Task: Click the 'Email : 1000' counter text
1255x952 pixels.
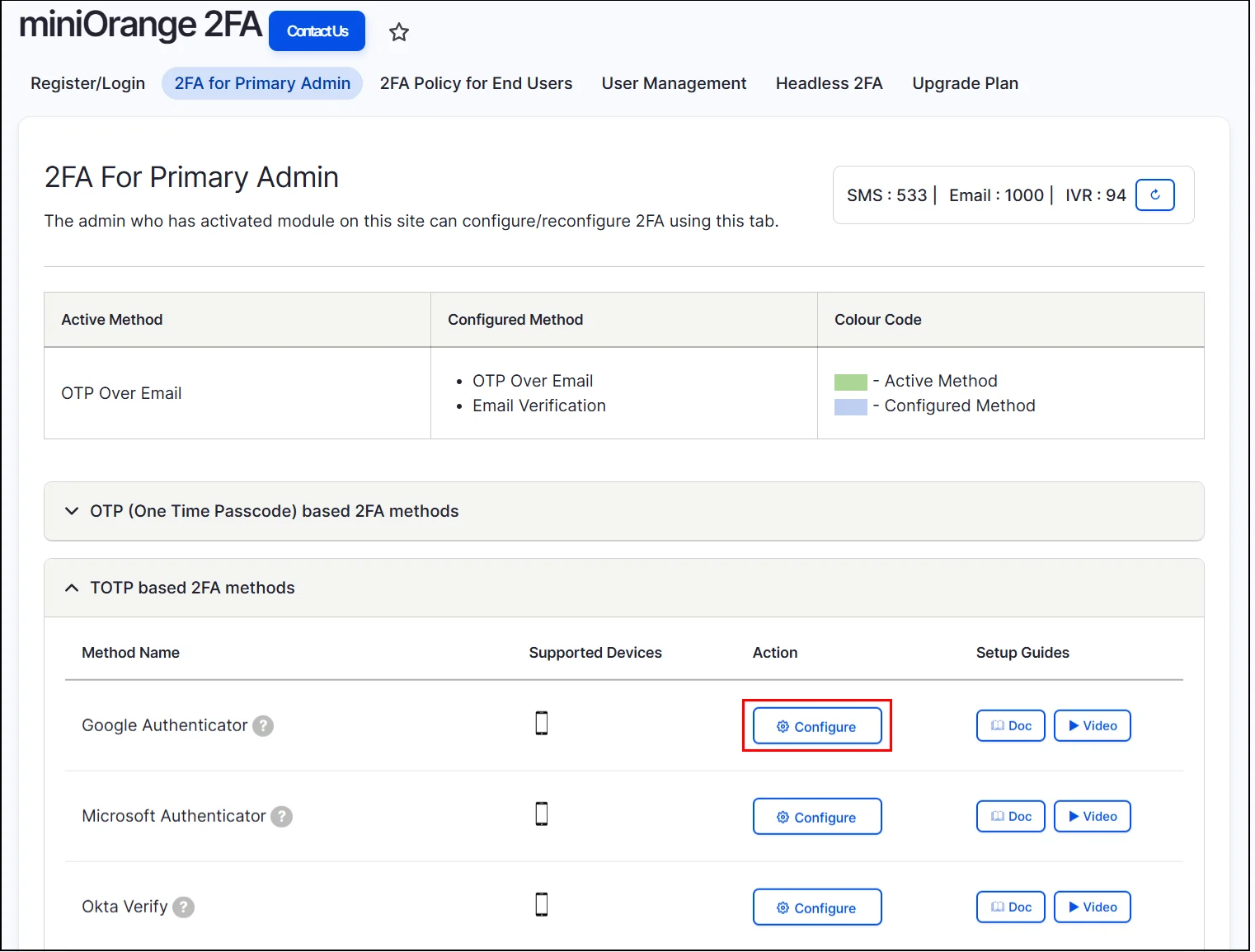Action: [996, 195]
